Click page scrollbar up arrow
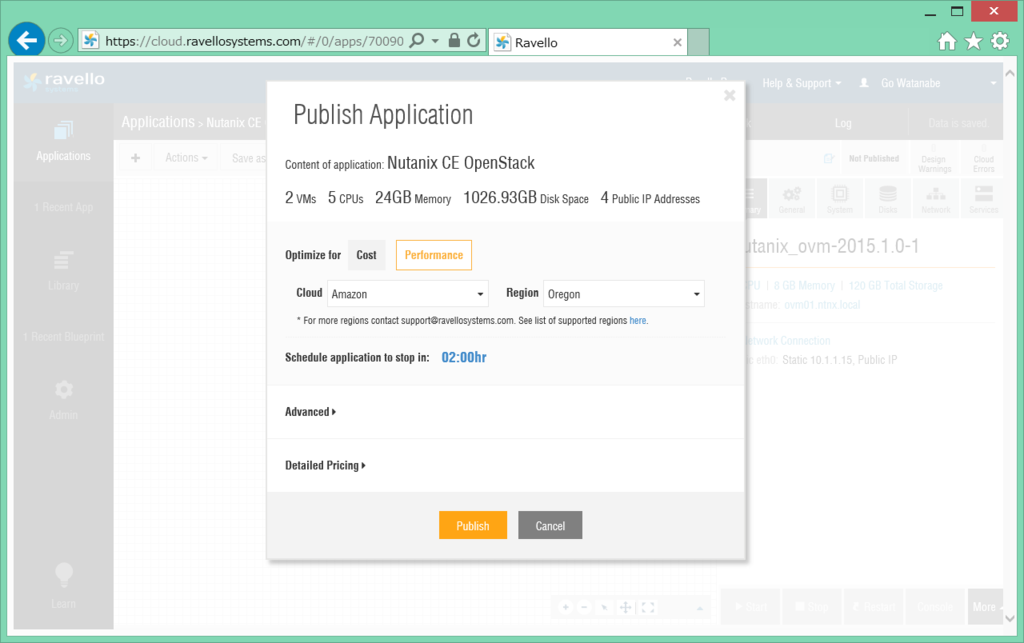This screenshot has width=1024, height=643. [1010, 73]
